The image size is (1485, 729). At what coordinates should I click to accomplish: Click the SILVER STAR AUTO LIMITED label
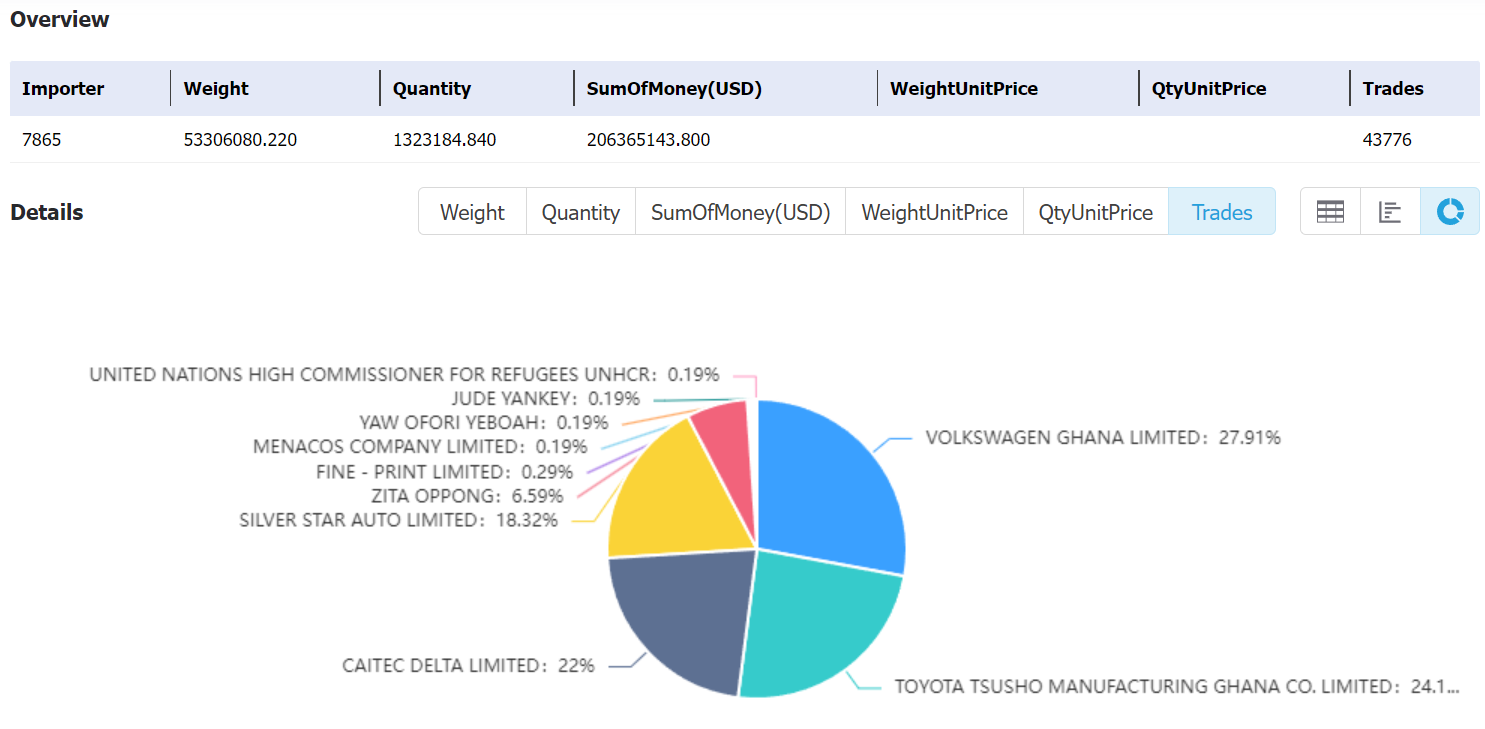tap(399, 520)
